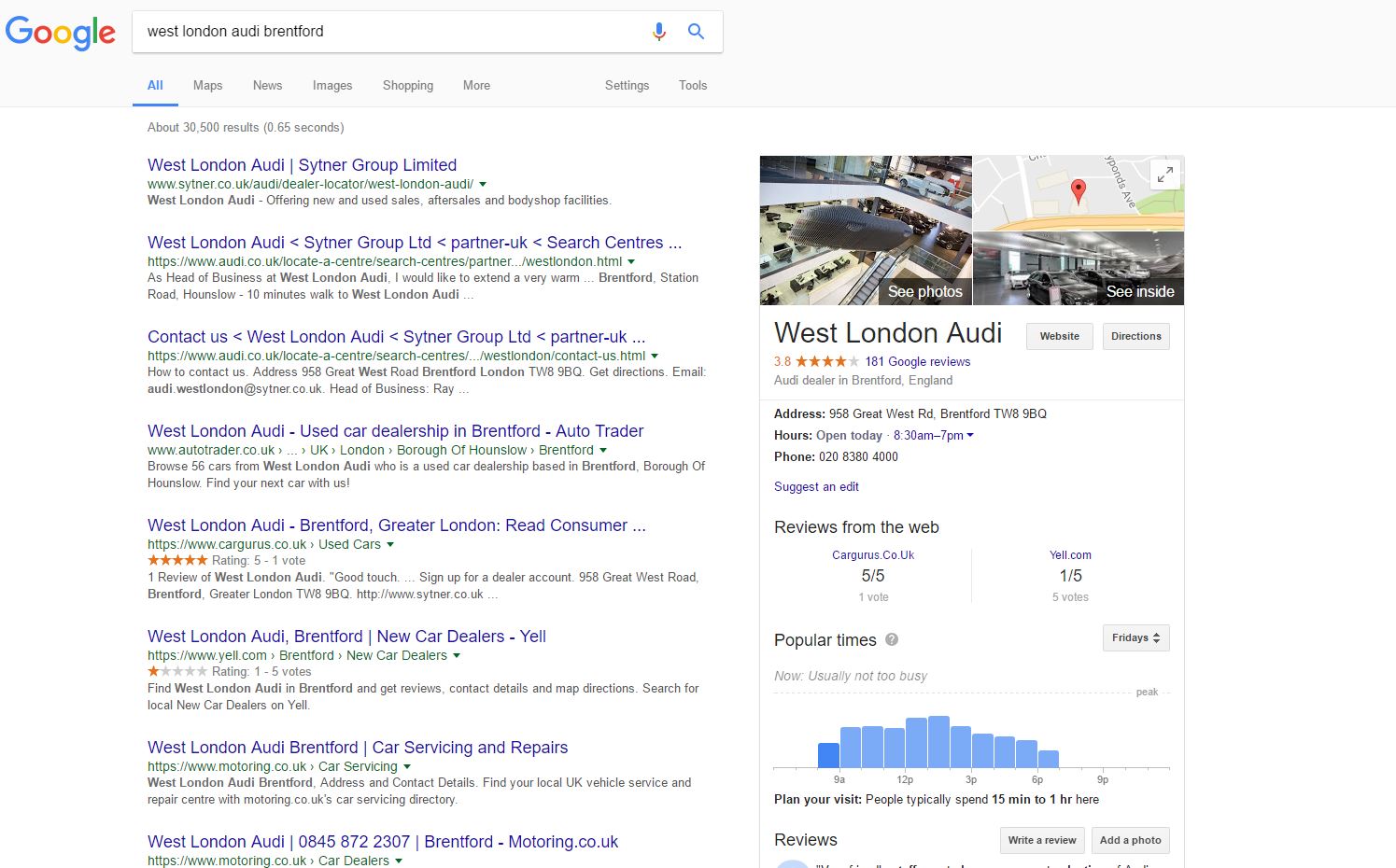Click the blue magnifier search icon
This screenshot has height=868, width=1396.
[x=696, y=32]
